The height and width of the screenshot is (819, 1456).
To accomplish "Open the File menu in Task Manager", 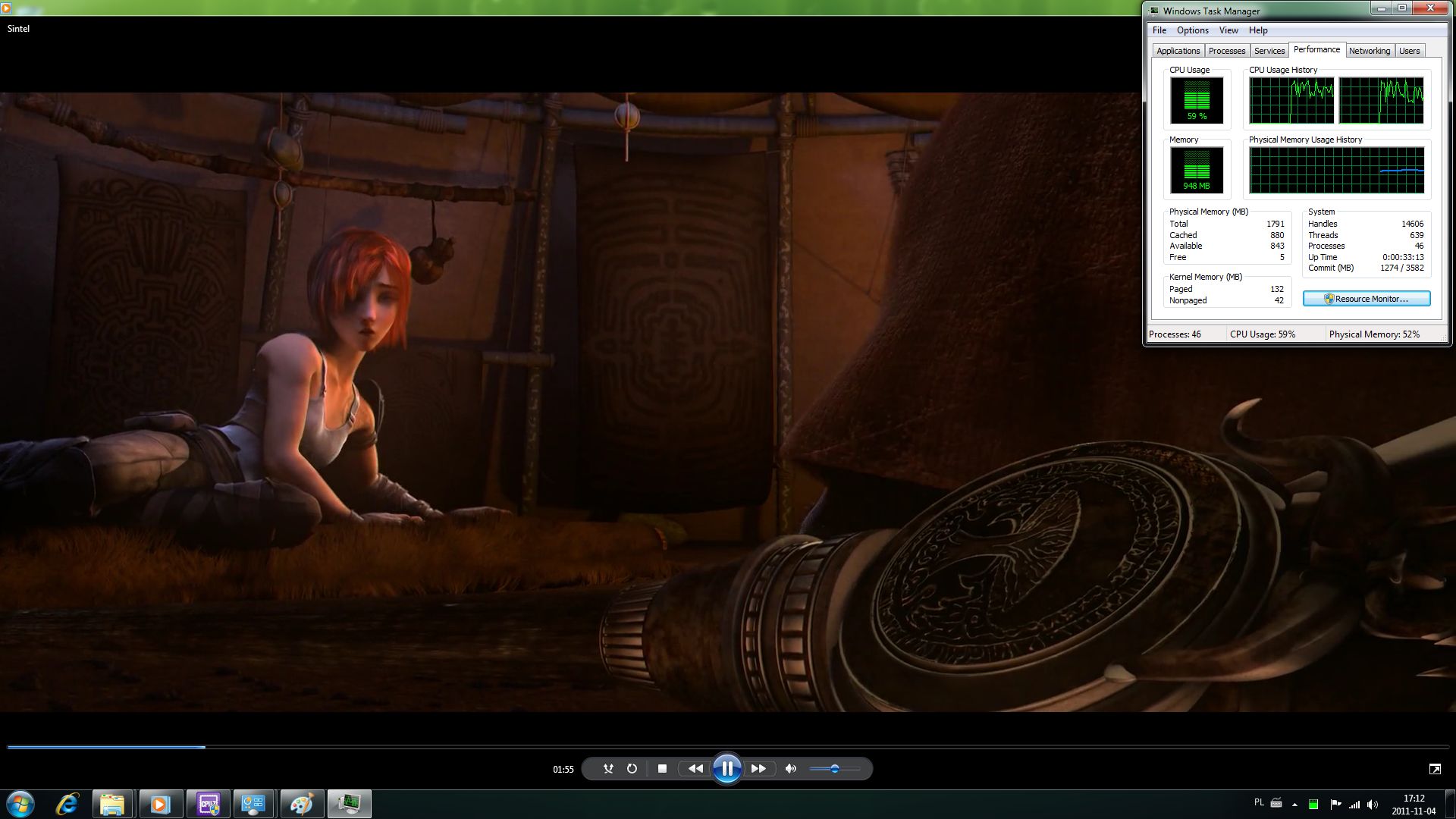I will tap(1159, 30).
